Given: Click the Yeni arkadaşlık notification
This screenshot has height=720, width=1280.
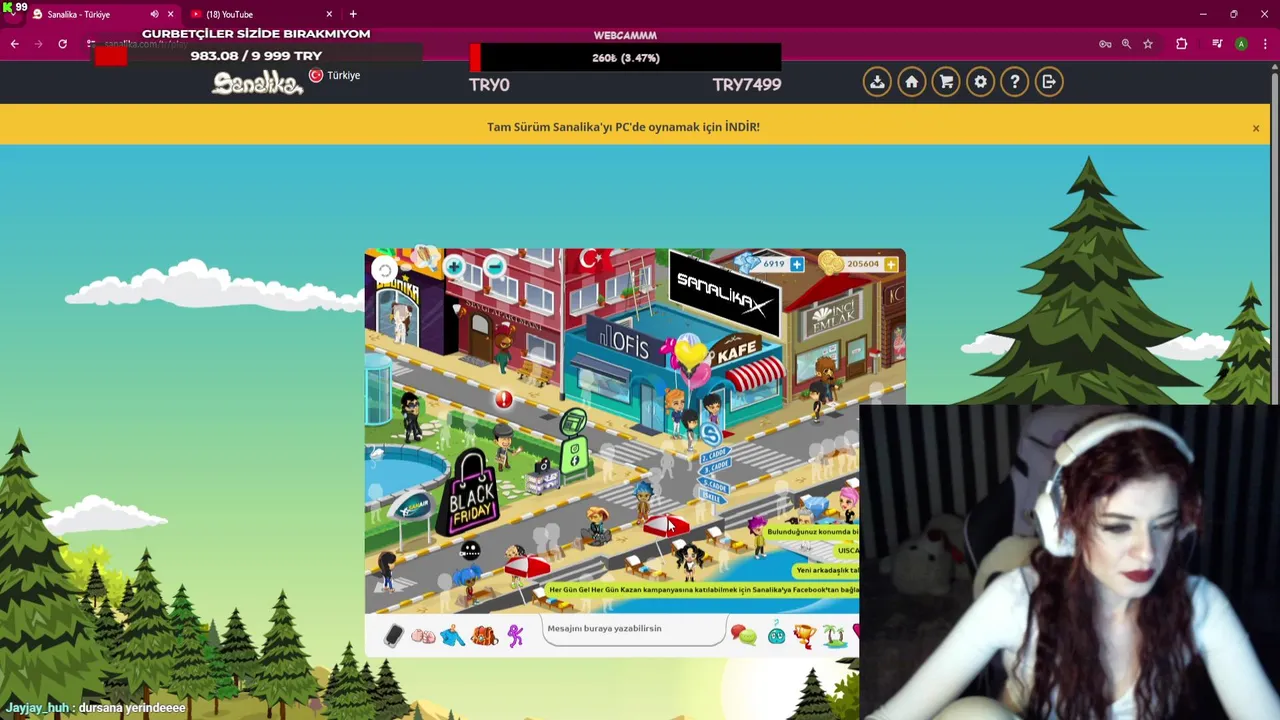Looking at the screenshot, I should tap(826, 570).
